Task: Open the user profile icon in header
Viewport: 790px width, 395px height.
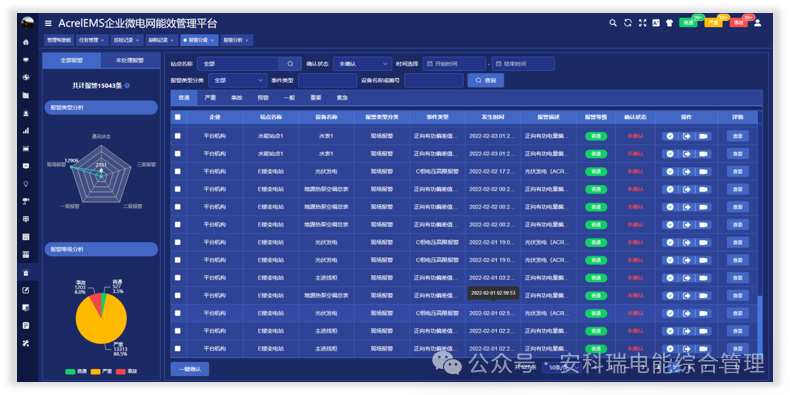Action: pos(757,23)
